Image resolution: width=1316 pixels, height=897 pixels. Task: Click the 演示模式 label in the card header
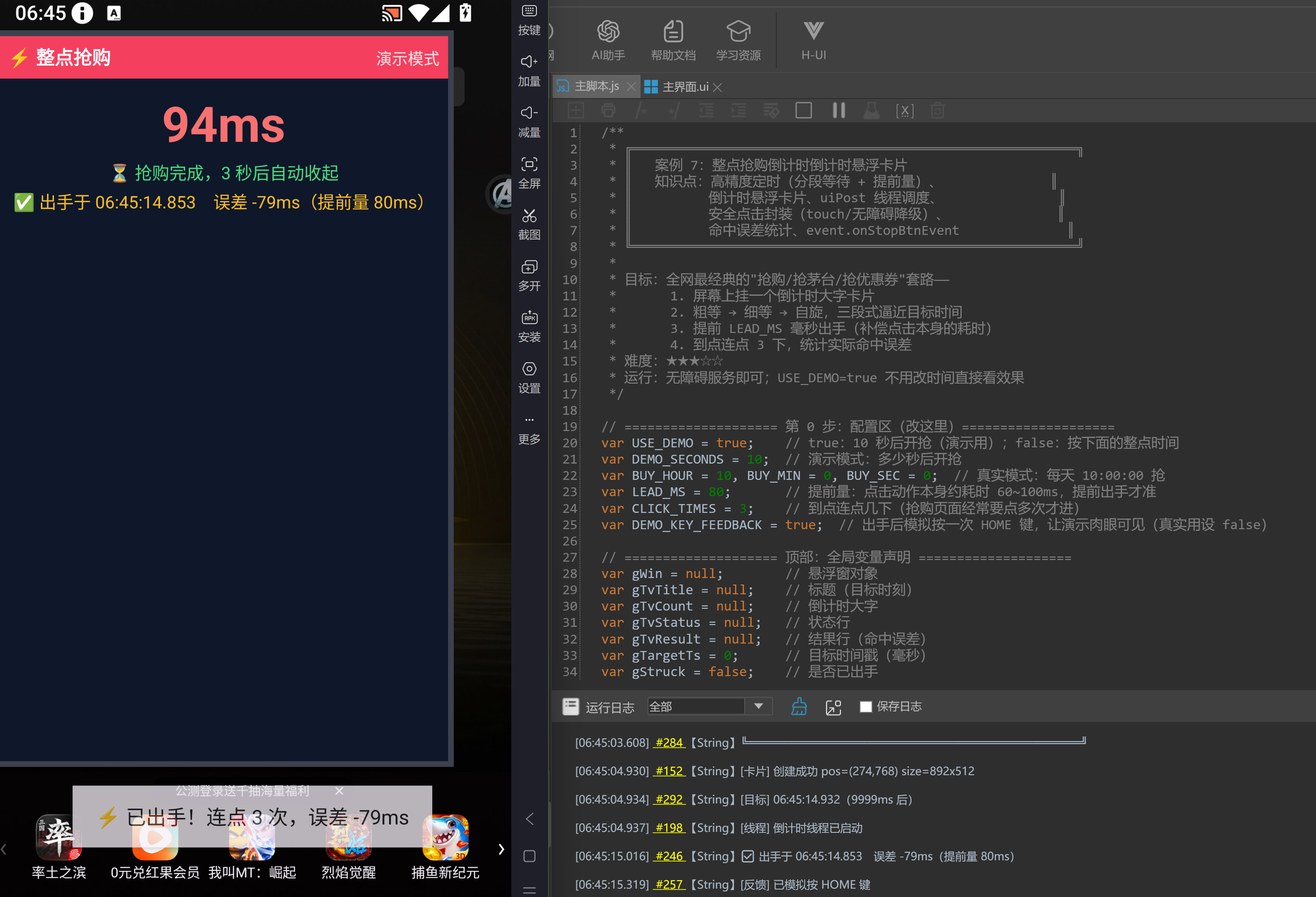tap(407, 58)
